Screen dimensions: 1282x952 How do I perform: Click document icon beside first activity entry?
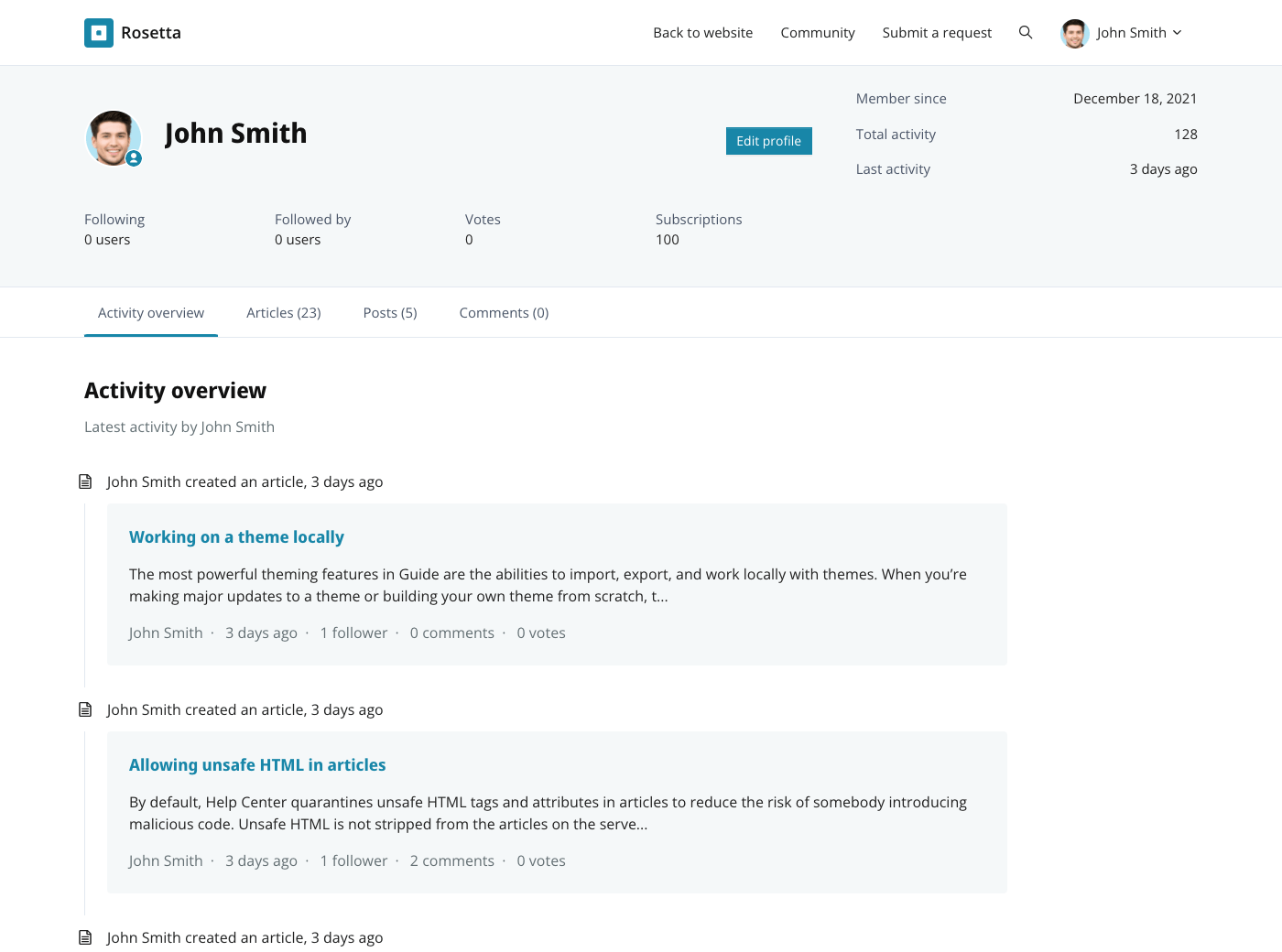point(85,481)
